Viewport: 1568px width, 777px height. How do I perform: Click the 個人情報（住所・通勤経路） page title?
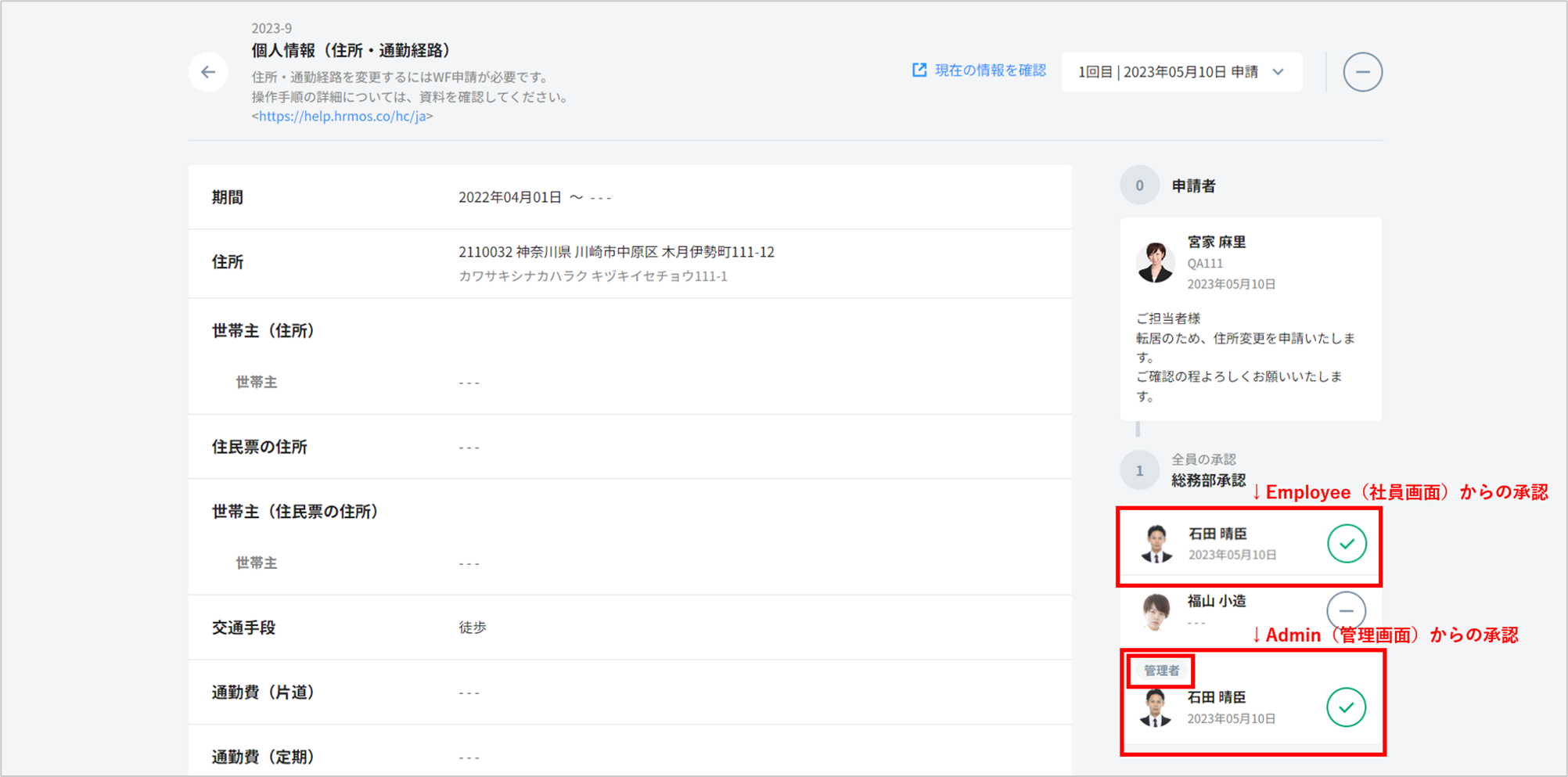pos(351,51)
